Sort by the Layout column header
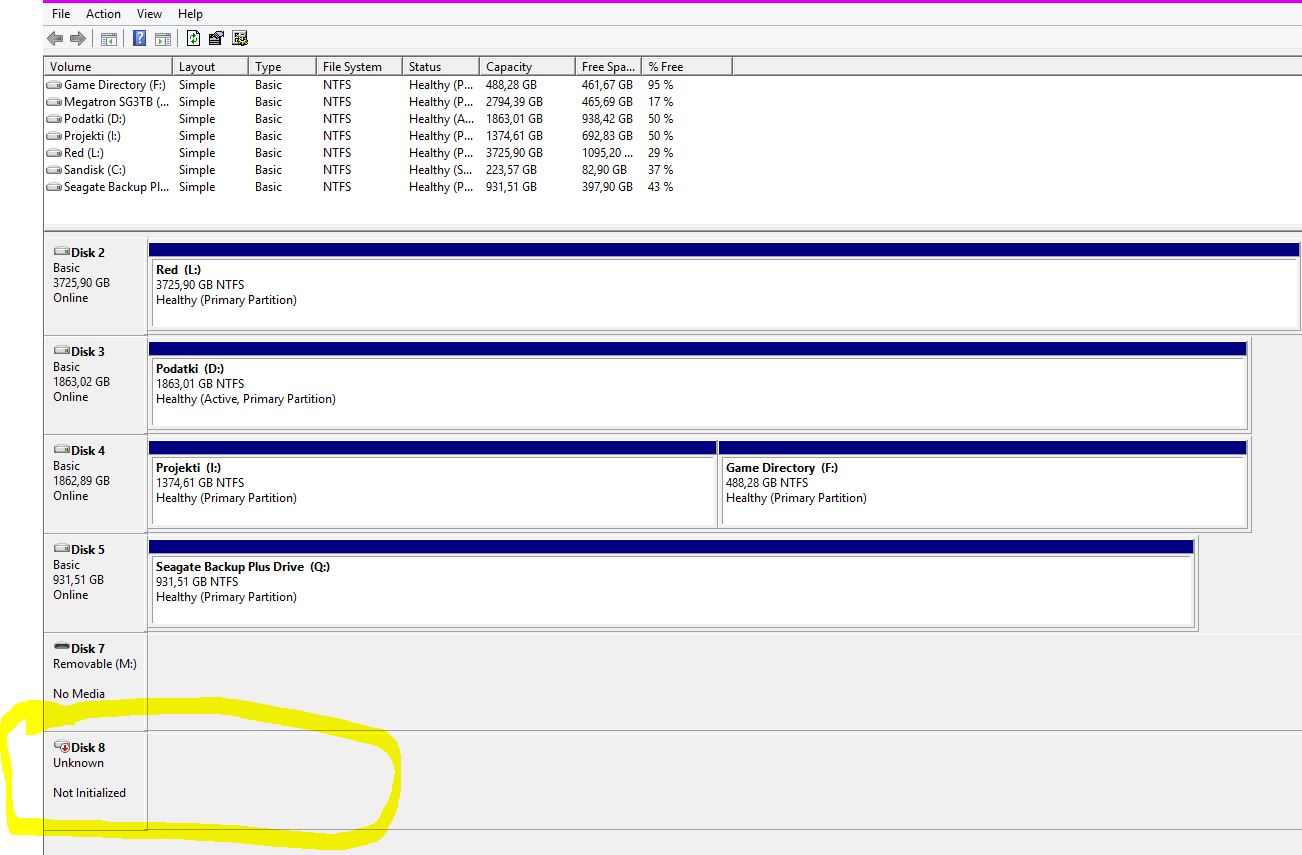This screenshot has height=855, width=1302. coord(210,66)
